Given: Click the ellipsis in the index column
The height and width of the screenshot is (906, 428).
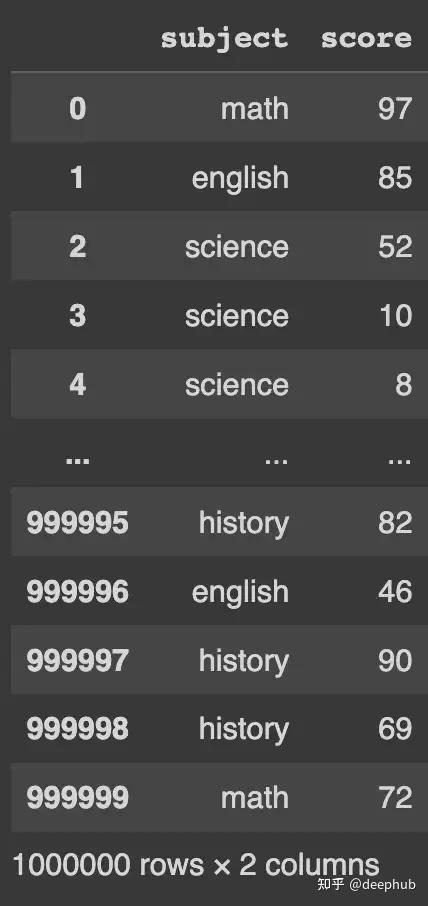Looking at the screenshot, I should click(x=77, y=461).
